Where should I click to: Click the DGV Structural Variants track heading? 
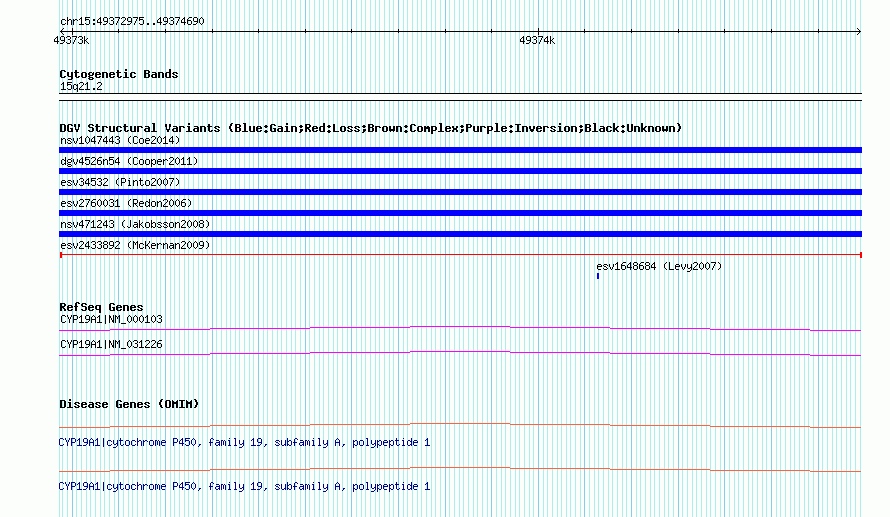(371, 128)
